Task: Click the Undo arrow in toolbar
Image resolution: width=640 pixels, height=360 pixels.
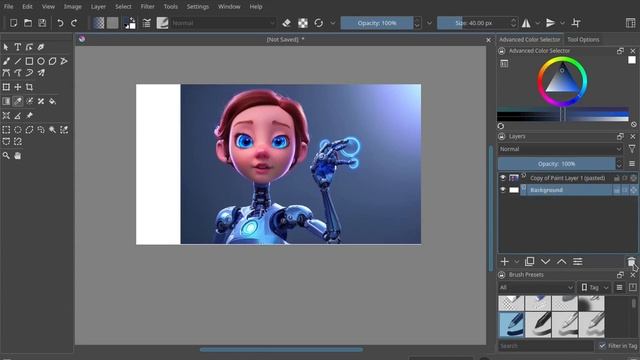Action: [x=60, y=23]
